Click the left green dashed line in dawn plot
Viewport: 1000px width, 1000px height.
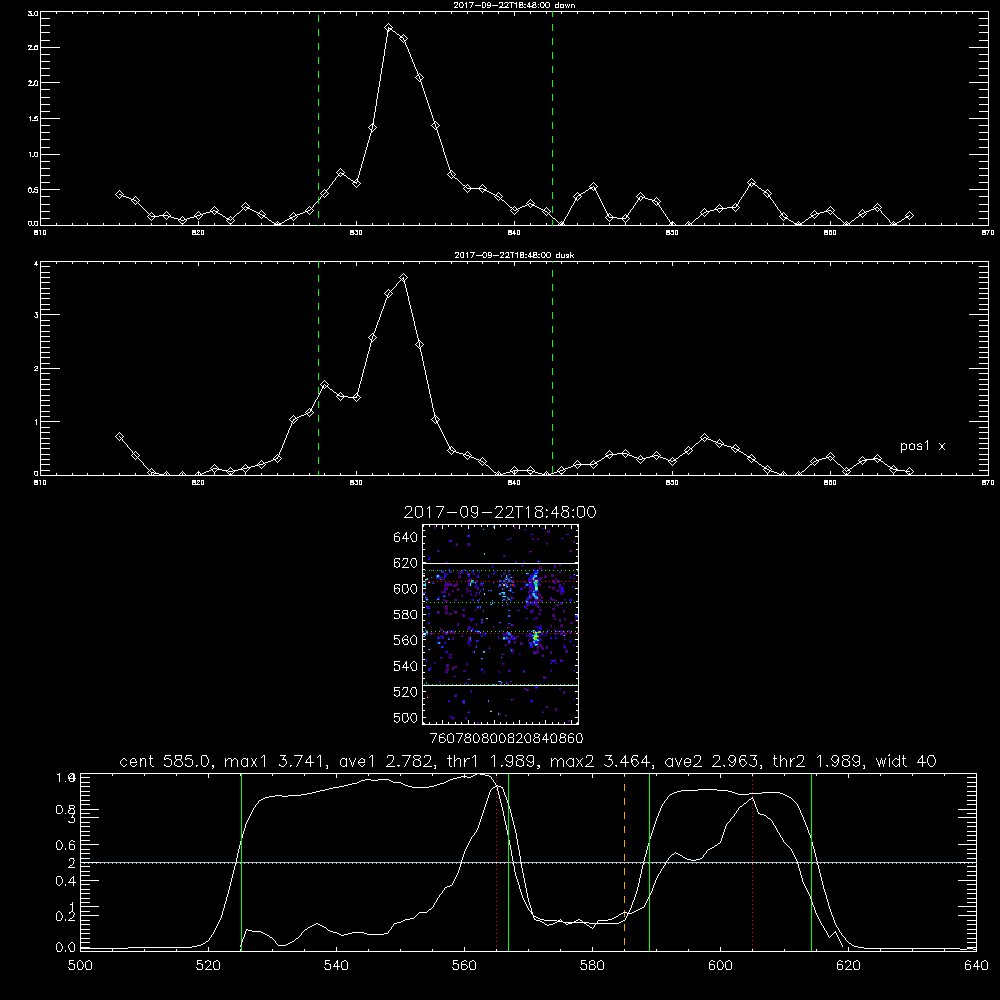point(318,118)
